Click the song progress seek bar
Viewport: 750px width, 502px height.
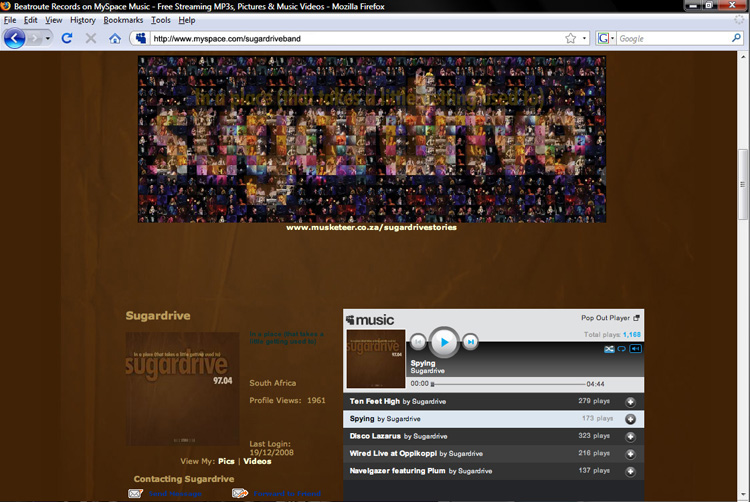pos(508,384)
